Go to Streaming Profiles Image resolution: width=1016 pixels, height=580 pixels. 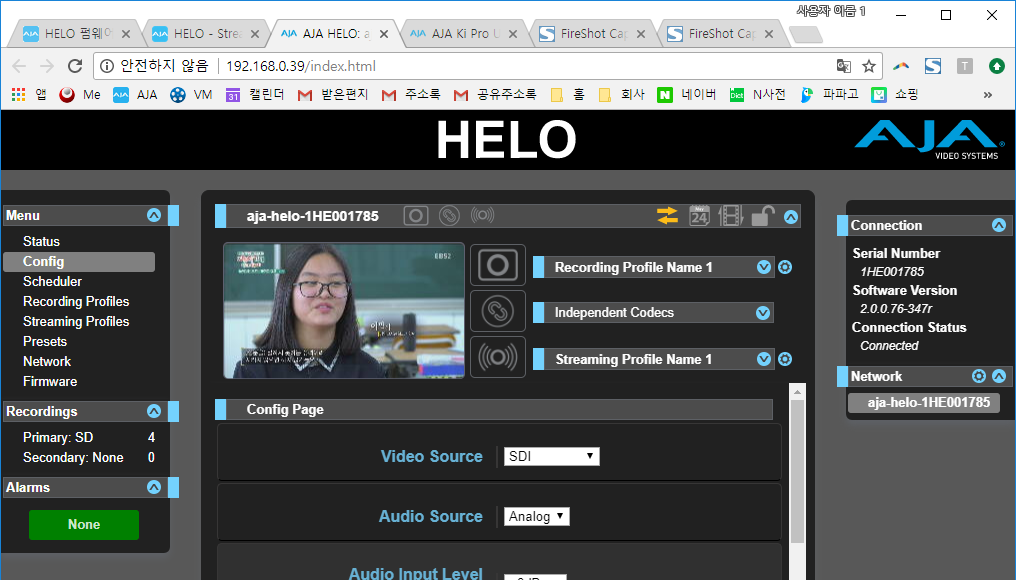76,321
